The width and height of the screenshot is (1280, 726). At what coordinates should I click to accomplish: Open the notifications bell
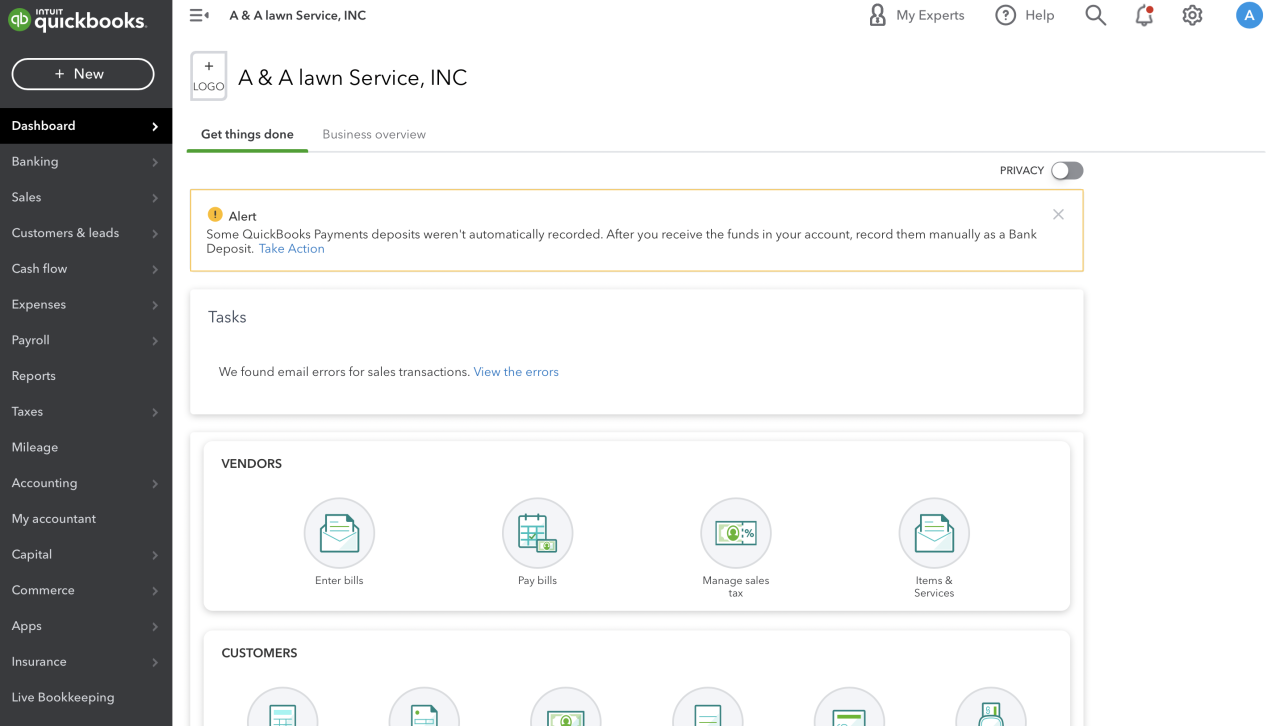click(1144, 16)
